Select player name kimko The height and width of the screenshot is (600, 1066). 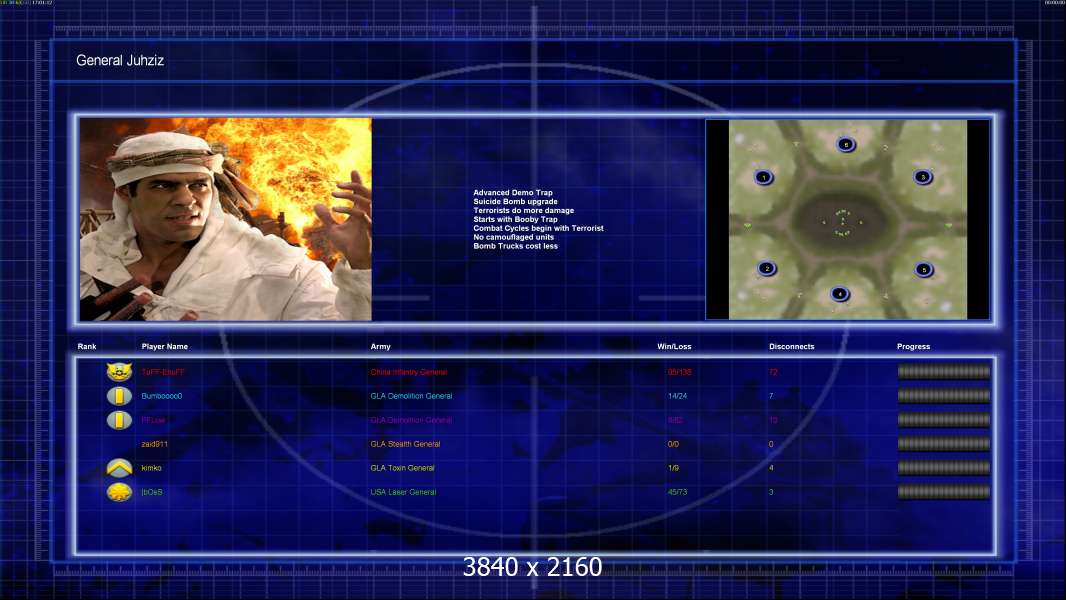pos(152,468)
